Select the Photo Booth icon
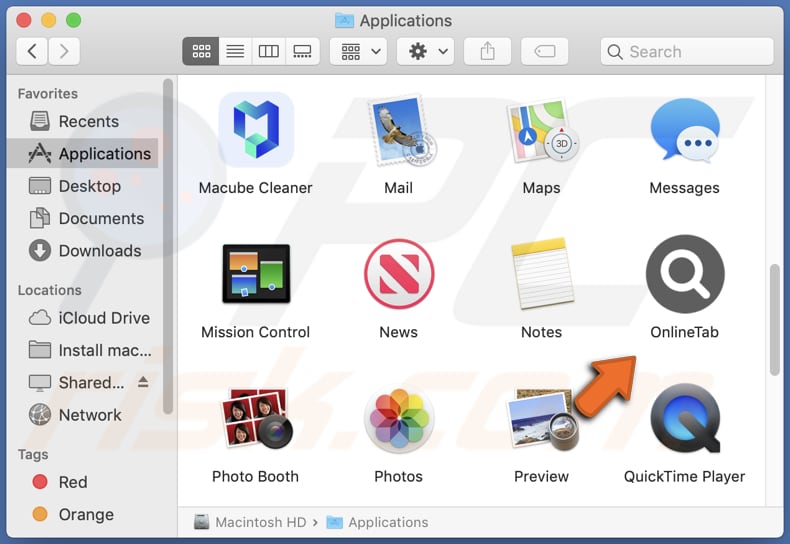790x544 pixels. [x=256, y=418]
